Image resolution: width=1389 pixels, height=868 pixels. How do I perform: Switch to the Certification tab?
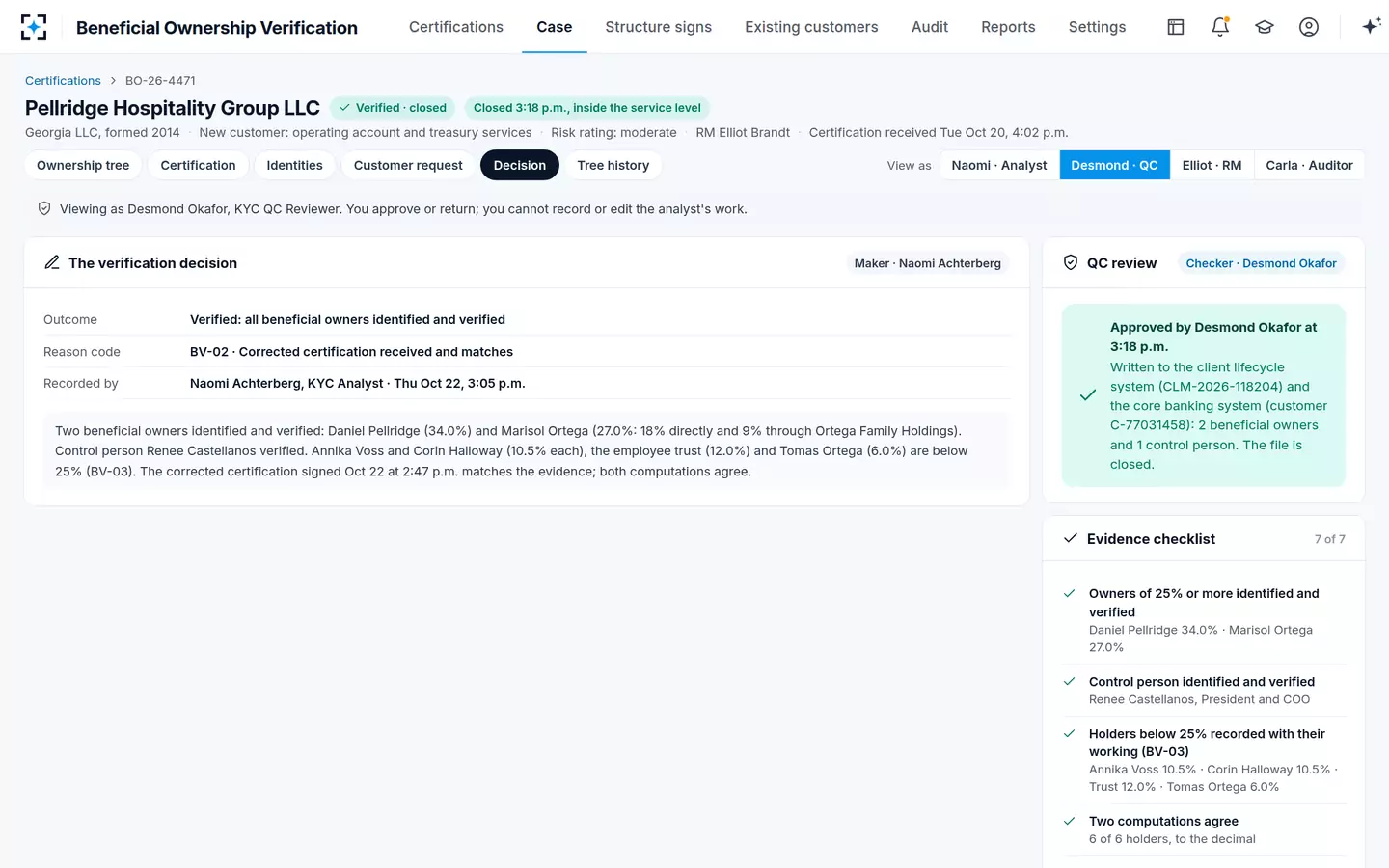coord(198,165)
